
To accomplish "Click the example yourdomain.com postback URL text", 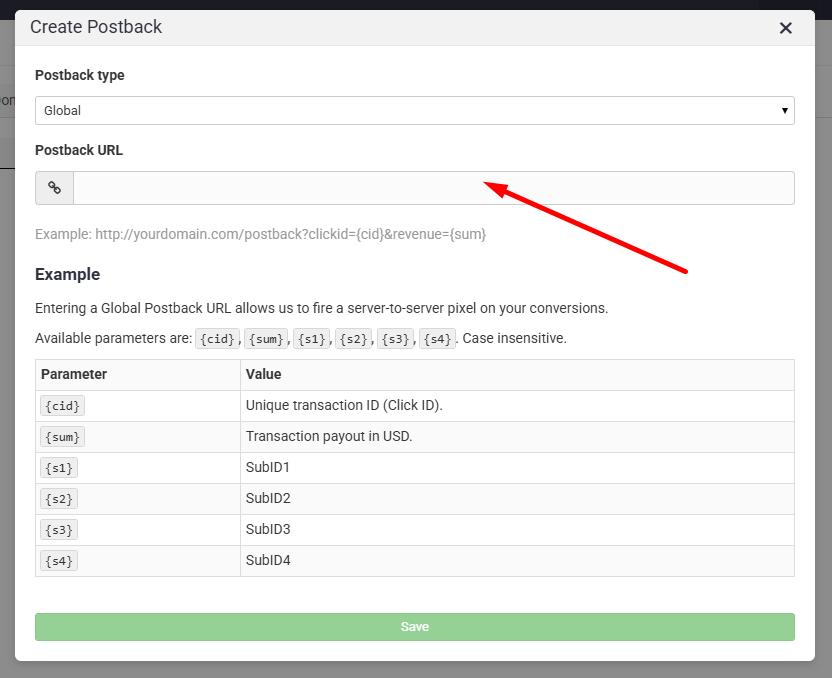I will point(261,234).
